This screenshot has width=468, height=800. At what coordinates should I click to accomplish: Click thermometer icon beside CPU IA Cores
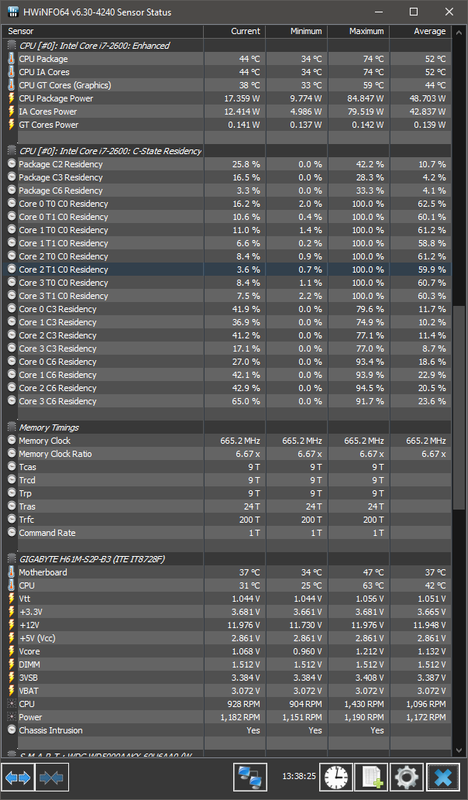click(x=11, y=72)
